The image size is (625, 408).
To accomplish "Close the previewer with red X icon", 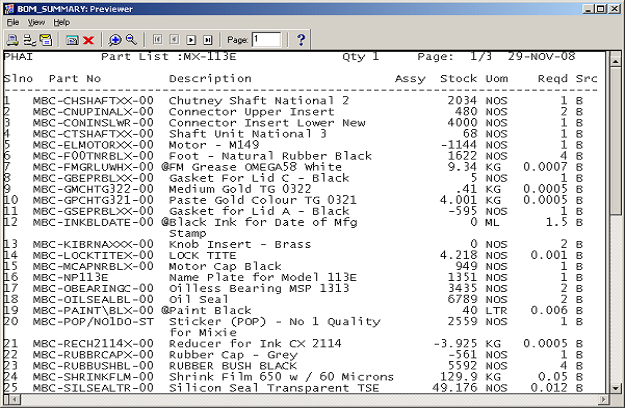I will [88, 39].
